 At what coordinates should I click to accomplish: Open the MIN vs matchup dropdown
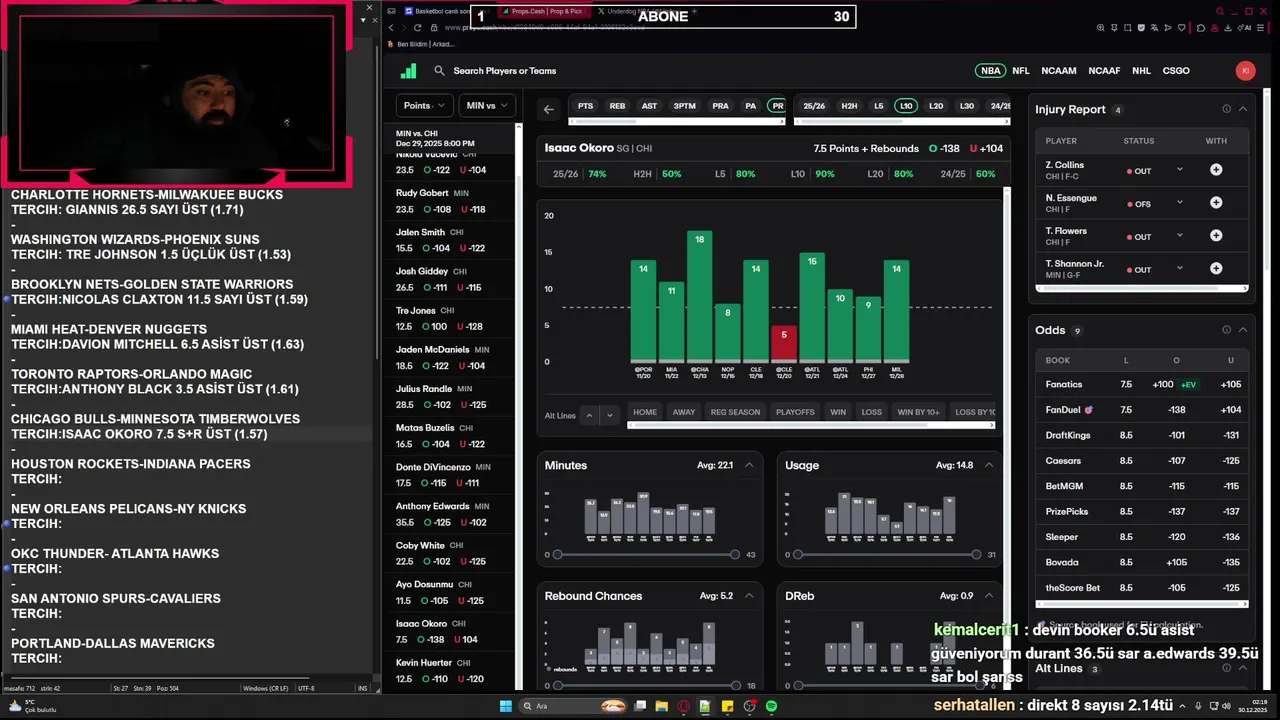(x=487, y=105)
